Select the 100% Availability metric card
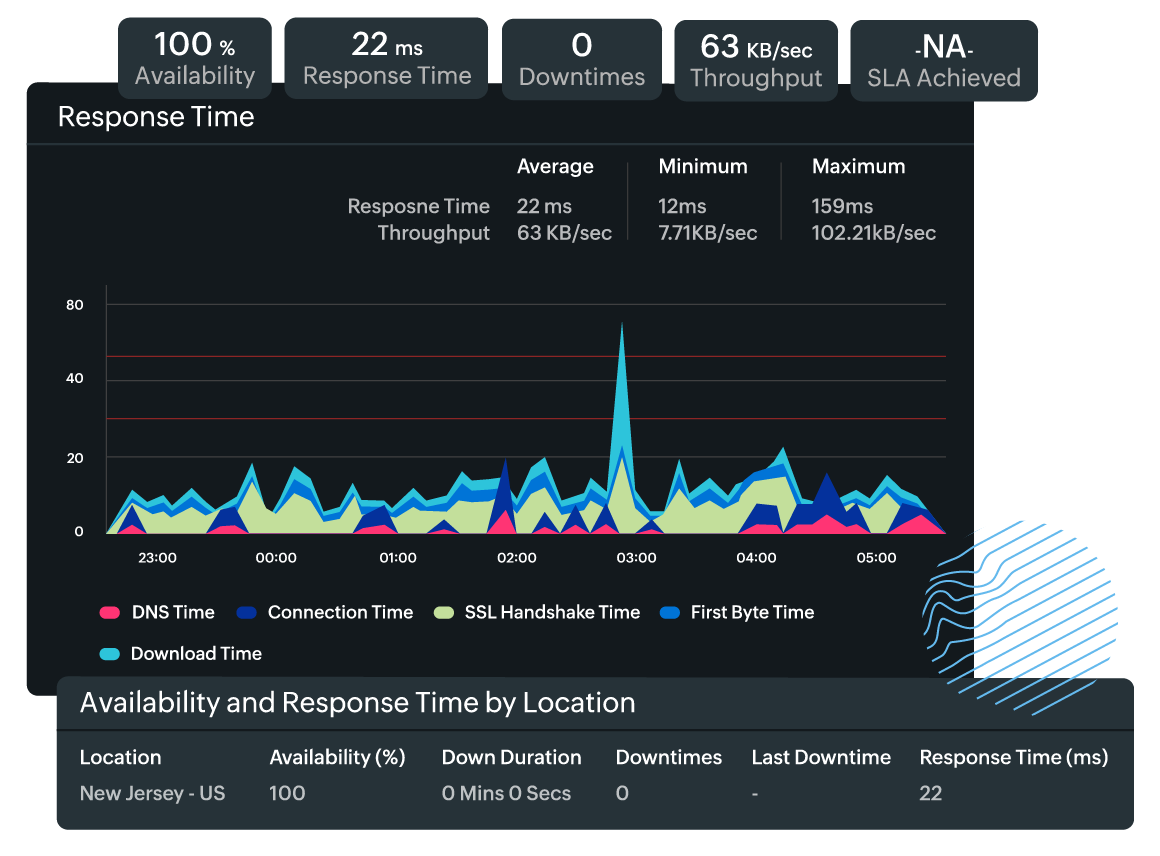The width and height of the screenshot is (1160, 856). coord(194,58)
